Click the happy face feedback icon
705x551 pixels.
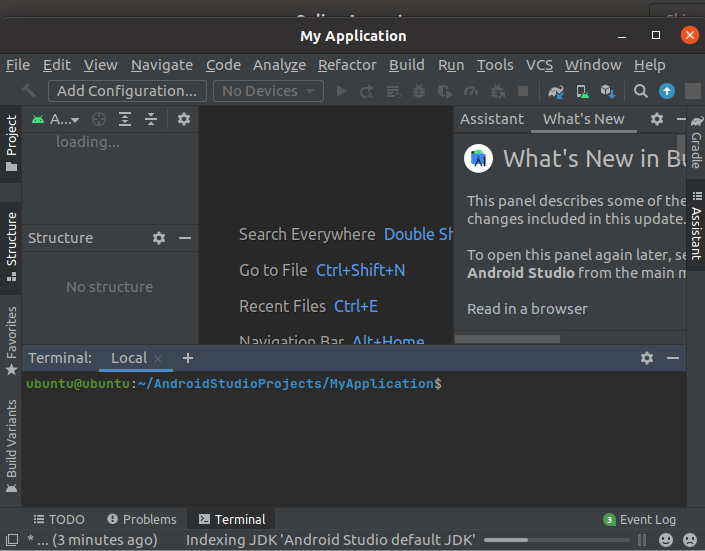point(666,539)
